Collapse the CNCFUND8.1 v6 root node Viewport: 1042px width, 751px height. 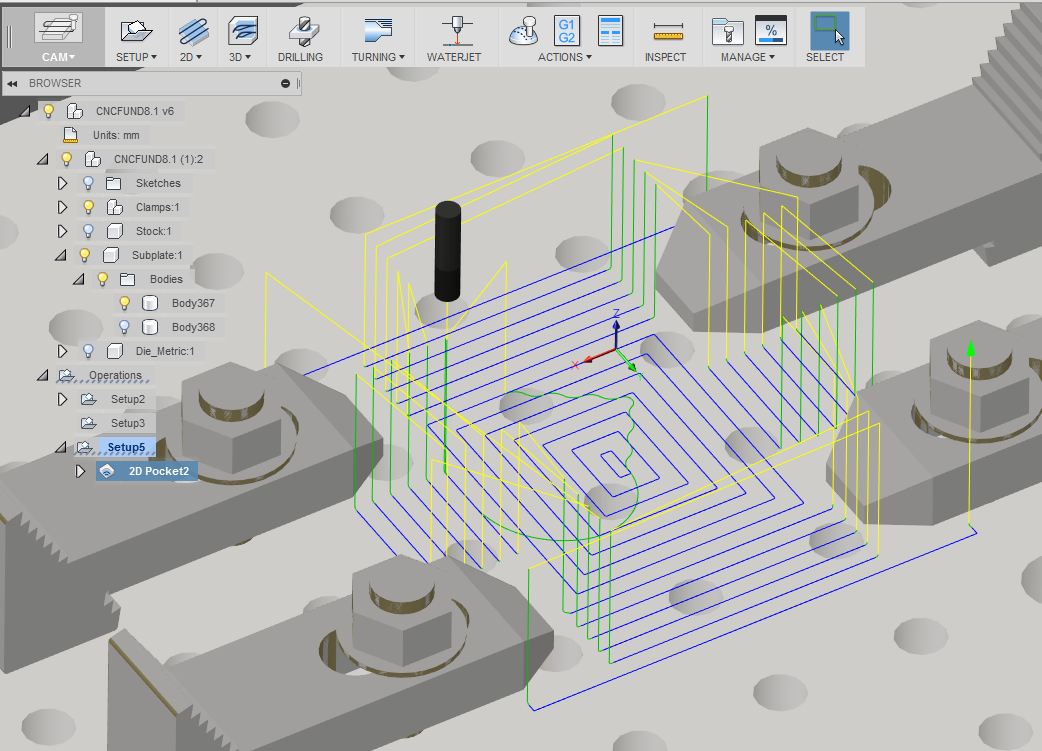[25, 111]
